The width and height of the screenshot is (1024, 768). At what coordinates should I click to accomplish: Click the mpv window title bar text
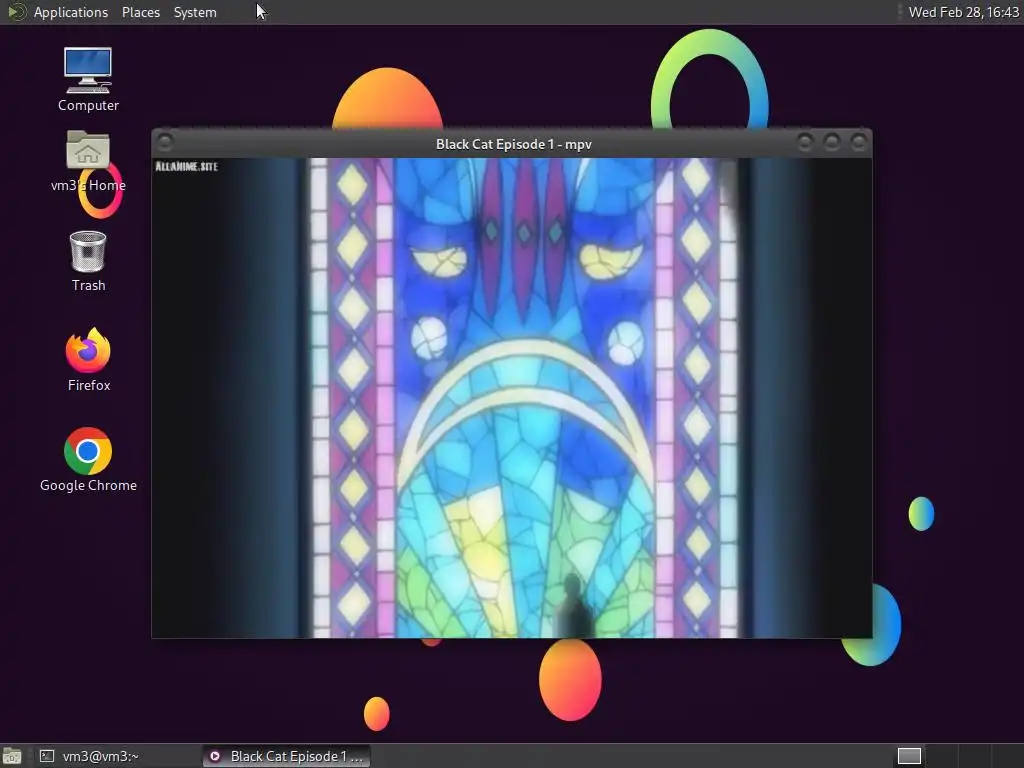513,144
